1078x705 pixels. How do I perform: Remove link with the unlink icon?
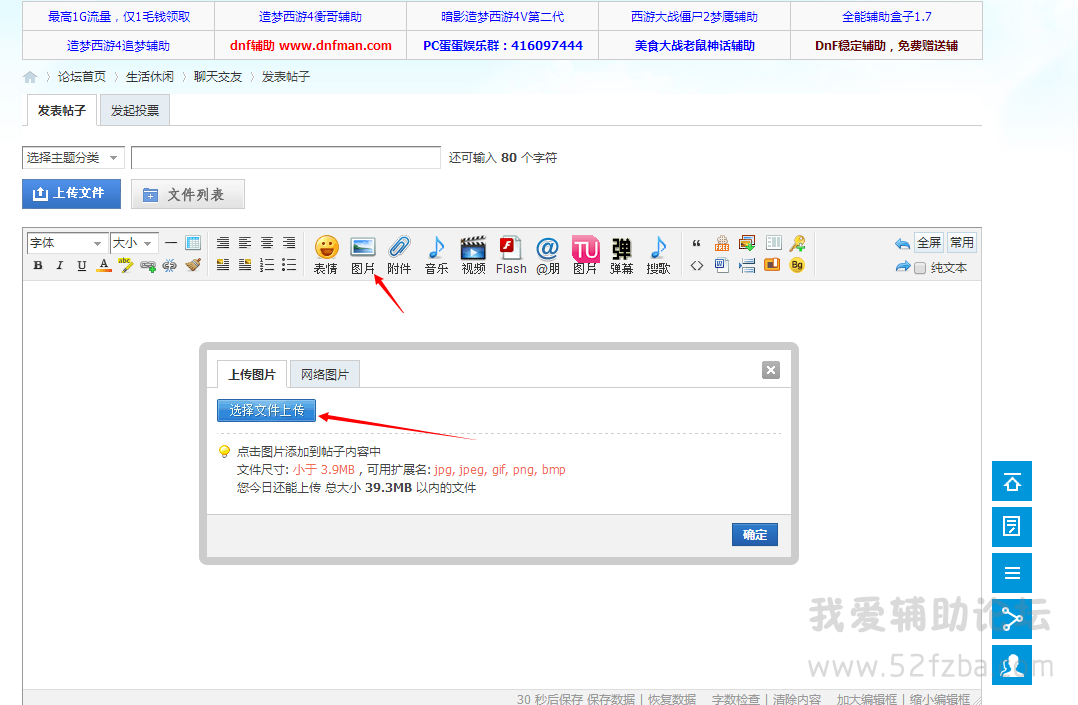click(x=170, y=265)
